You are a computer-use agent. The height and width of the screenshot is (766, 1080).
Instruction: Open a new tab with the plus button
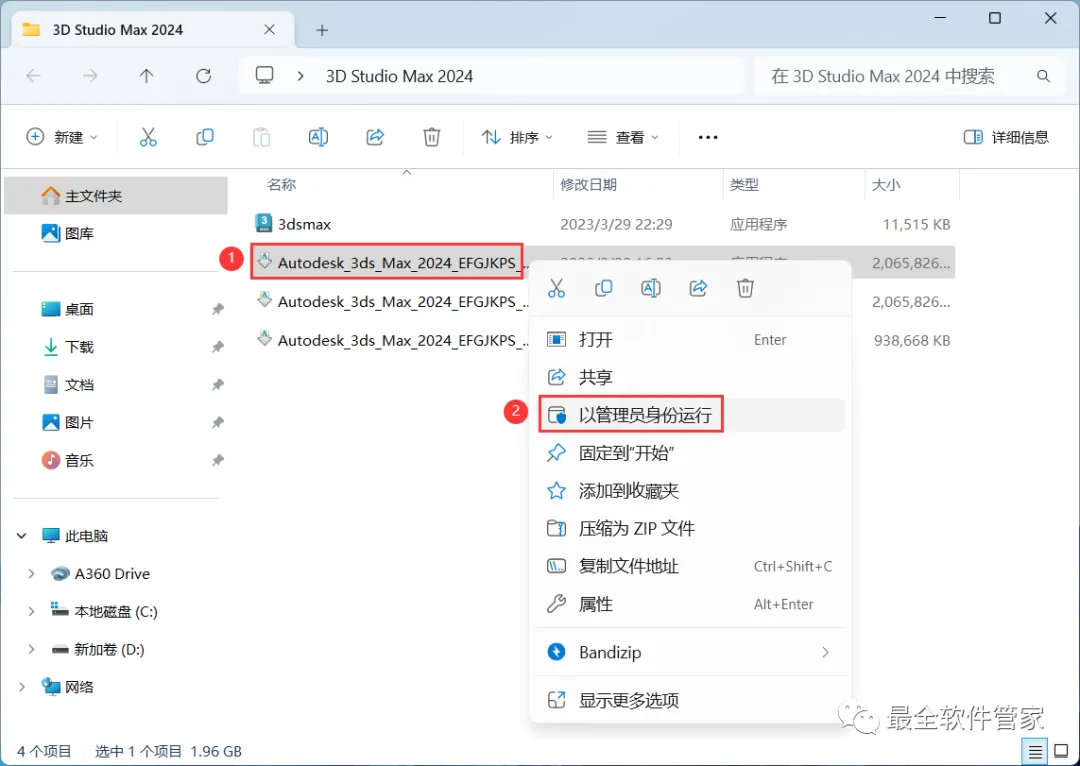pos(322,30)
